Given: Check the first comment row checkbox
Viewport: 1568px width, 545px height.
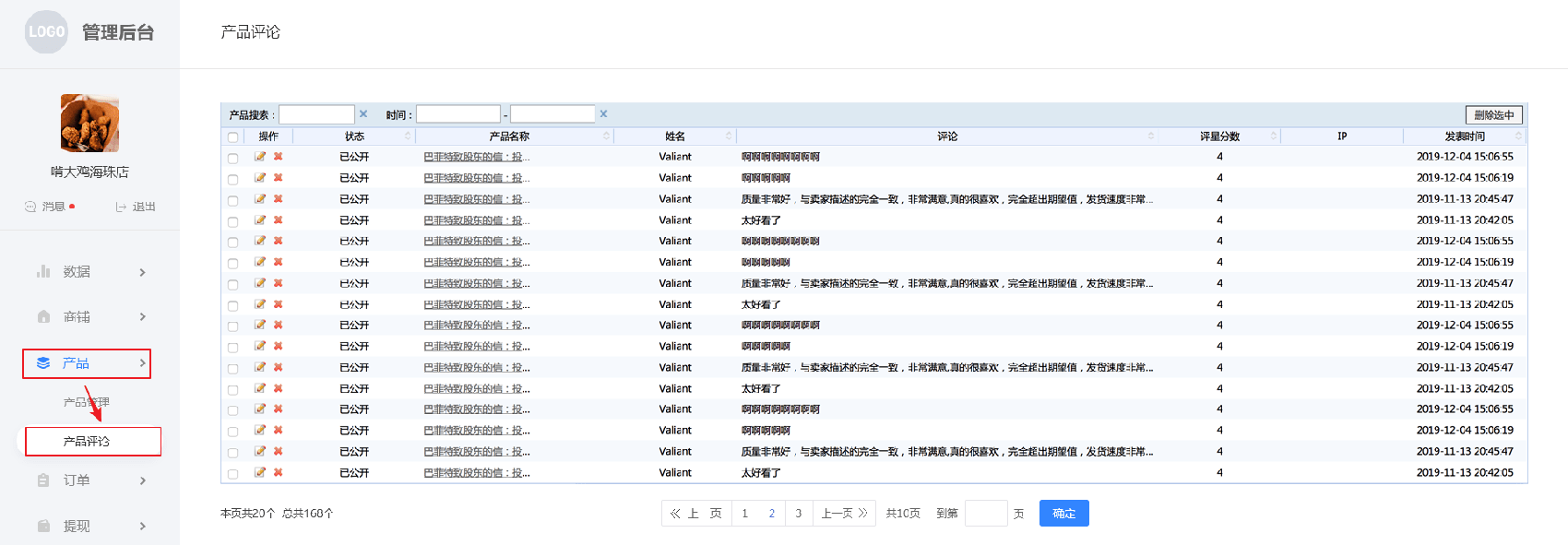Looking at the screenshot, I should [x=232, y=158].
